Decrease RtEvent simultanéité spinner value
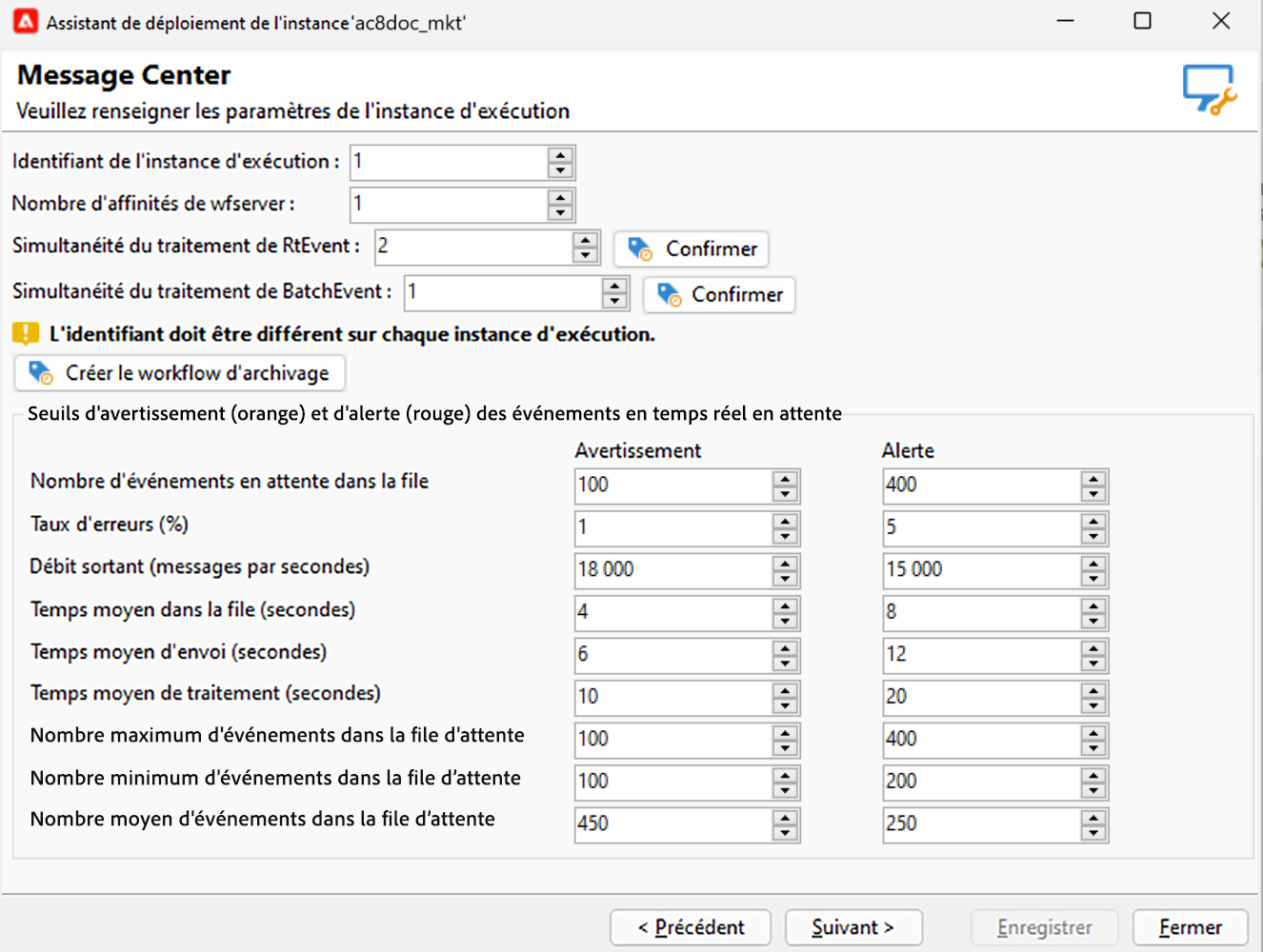The width and height of the screenshot is (1263, 952). click(x=586, y=254)
